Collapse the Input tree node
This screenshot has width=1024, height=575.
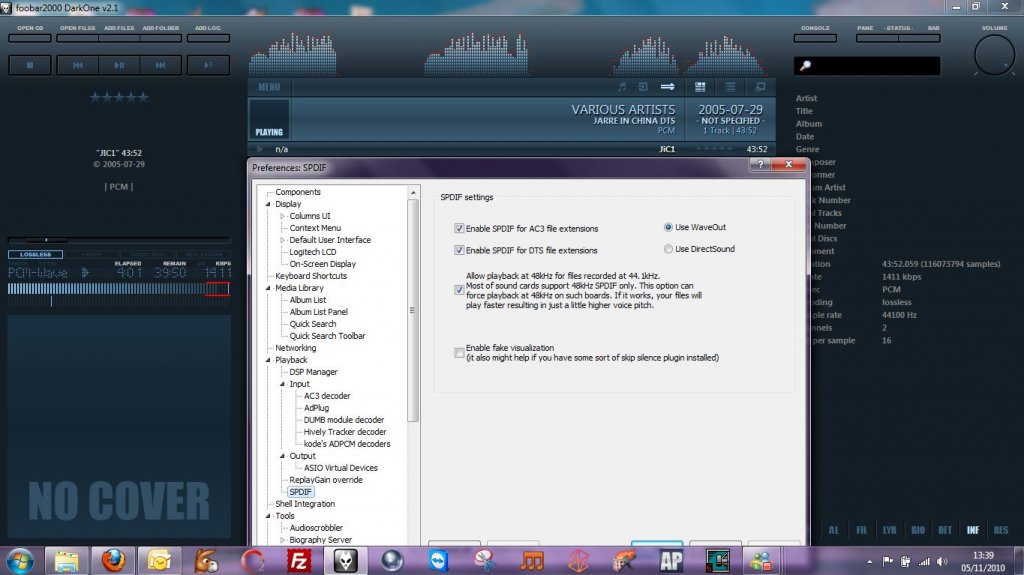pos(282,384)
